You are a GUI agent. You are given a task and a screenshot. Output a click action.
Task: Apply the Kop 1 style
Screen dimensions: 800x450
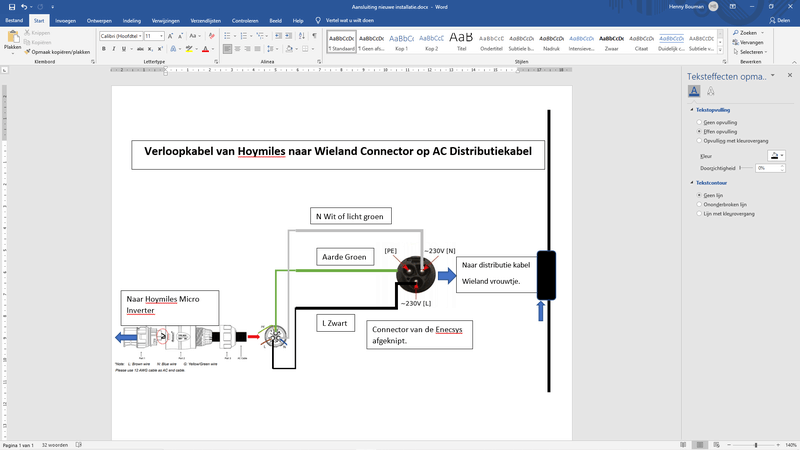click(x=402, y=42)
